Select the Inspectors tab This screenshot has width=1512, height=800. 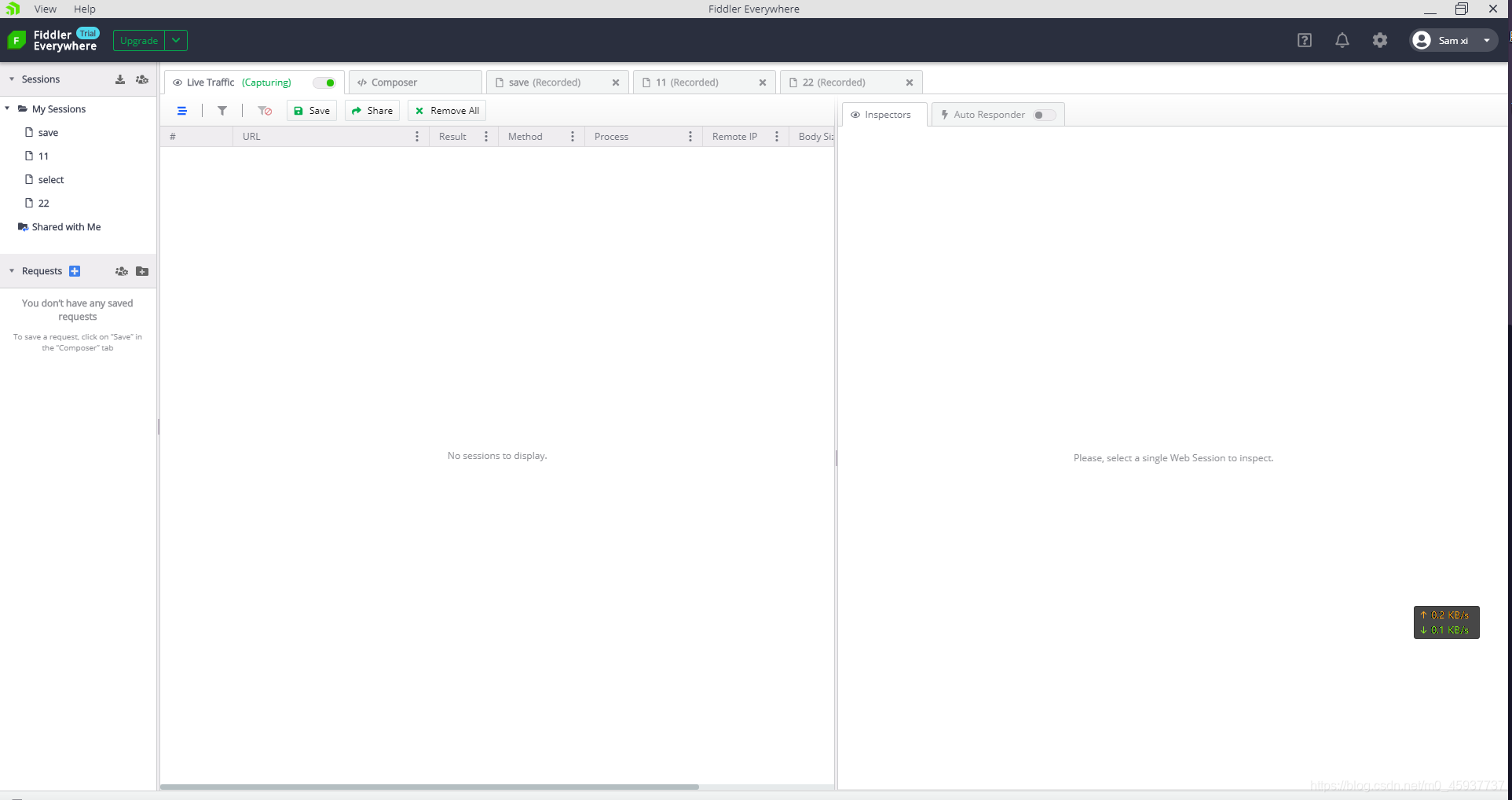(884, 115)
